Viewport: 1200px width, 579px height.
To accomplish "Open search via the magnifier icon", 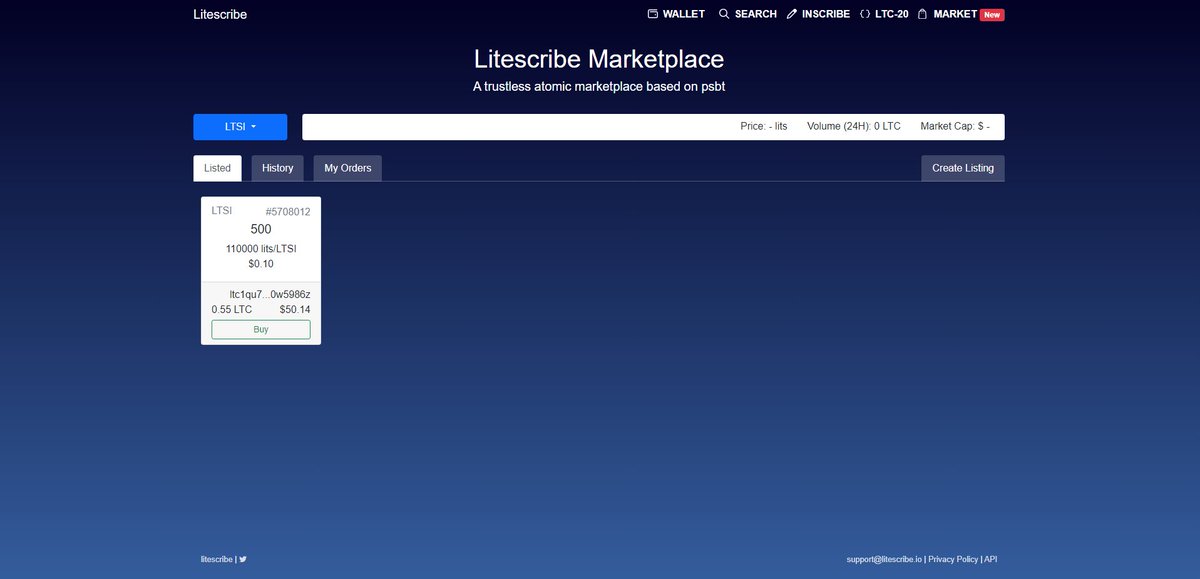I will [723, 13].
